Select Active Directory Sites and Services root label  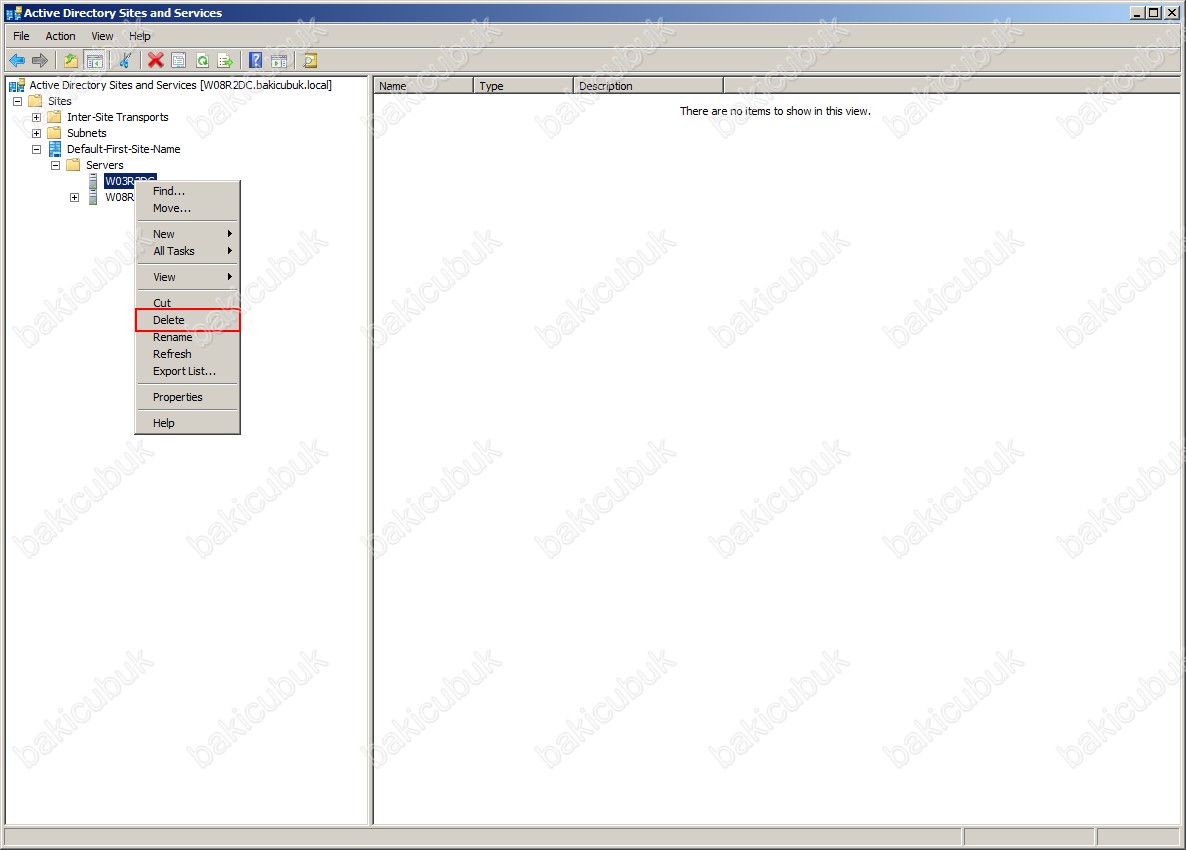(181, 85)
